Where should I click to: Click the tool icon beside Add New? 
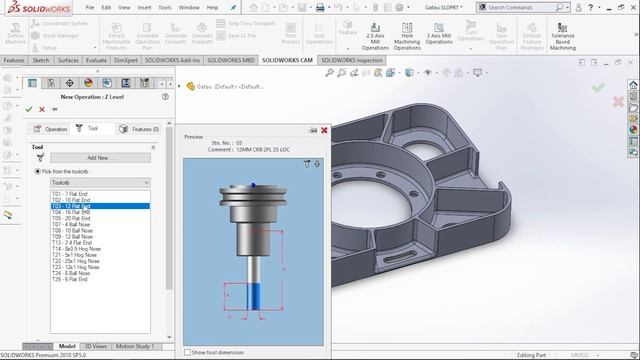pos(40,158)
